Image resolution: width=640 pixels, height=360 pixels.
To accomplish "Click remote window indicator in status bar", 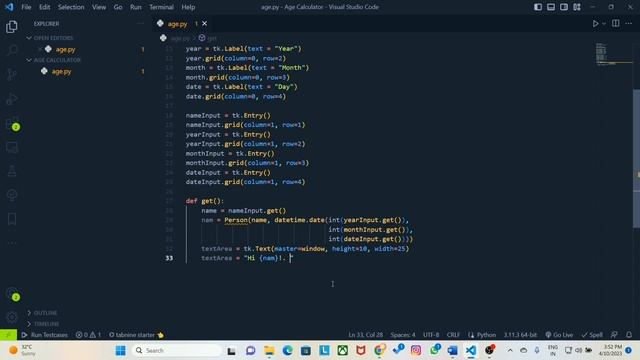I will [x=8, y=335].
